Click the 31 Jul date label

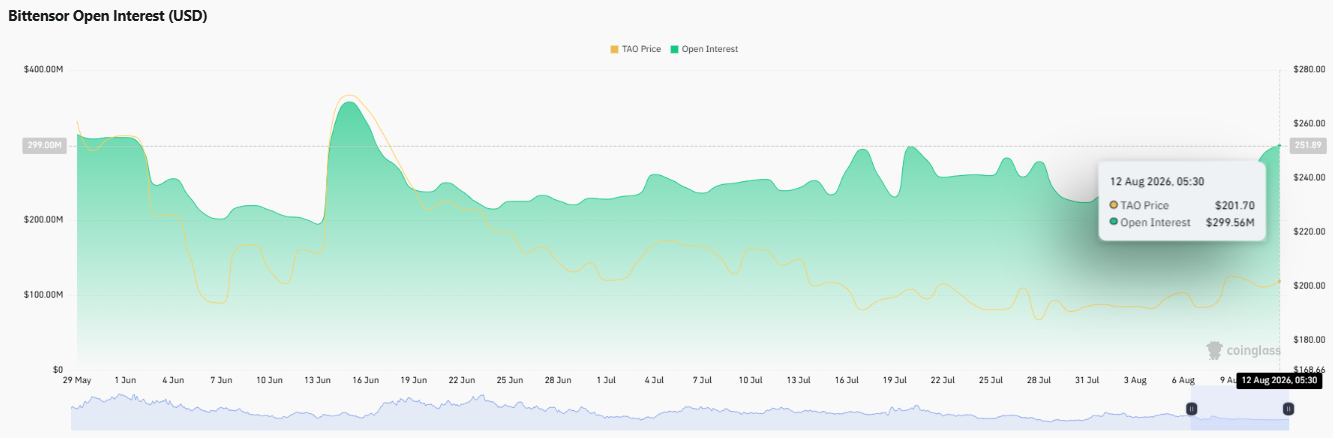point(1088,381)
